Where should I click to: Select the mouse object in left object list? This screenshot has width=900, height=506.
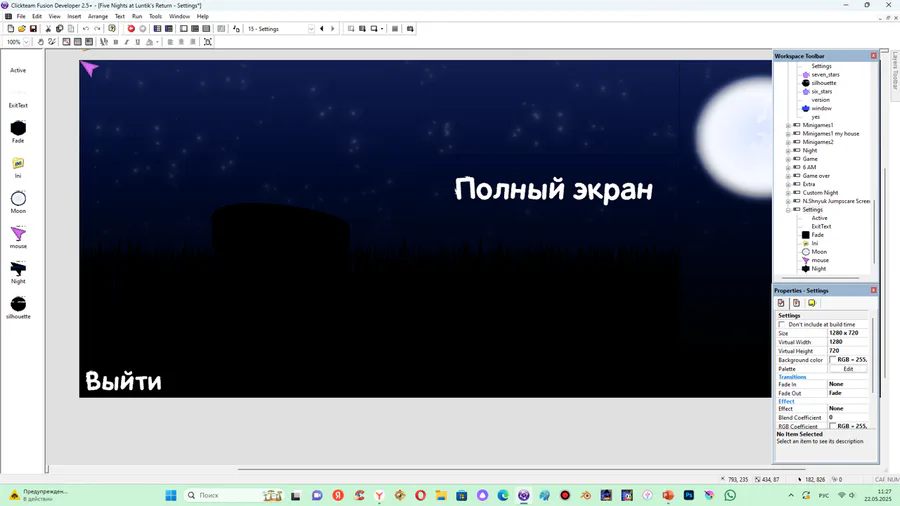click(x=18, y=238)
